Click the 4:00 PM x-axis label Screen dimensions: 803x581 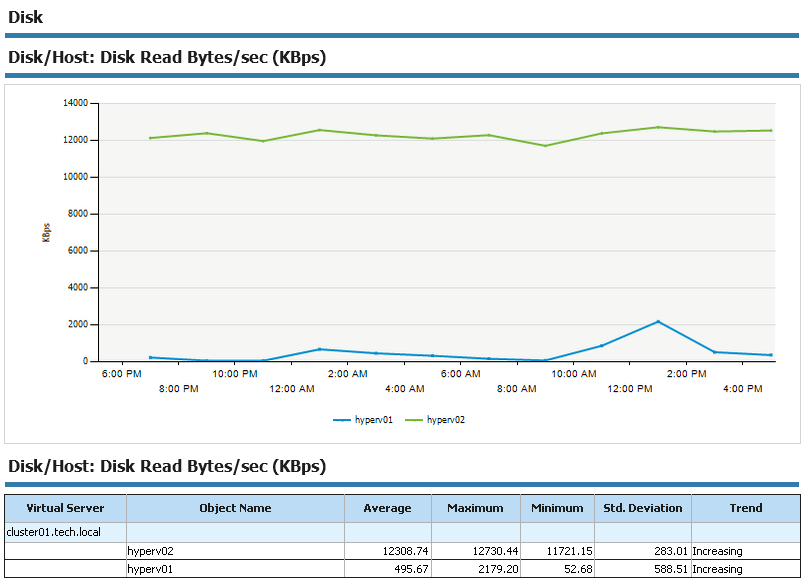click(x=743, y=389)
